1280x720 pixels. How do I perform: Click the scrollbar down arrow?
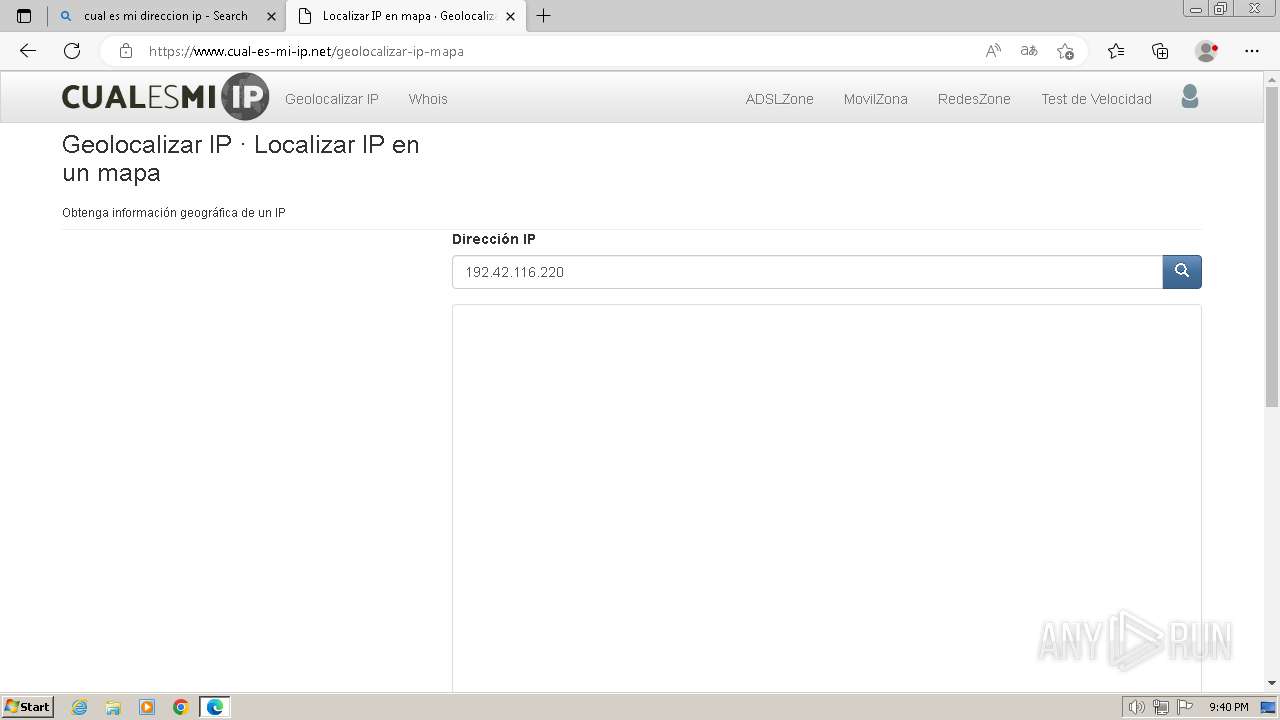pos(1272,683)
